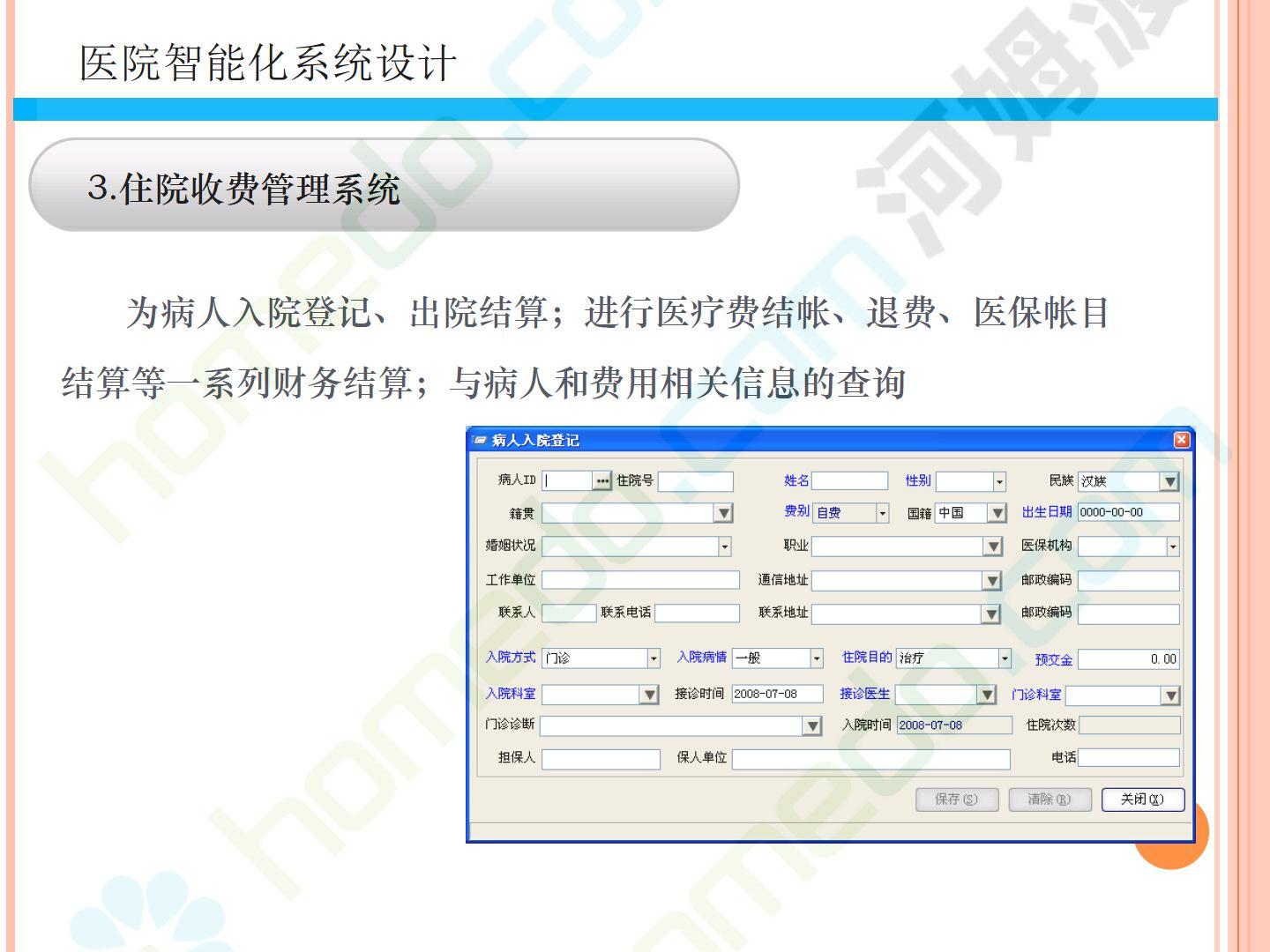This screenshot has width=1270, height=952.
Task: Click the 预交金 amount field
Action: coord(1128,659)
